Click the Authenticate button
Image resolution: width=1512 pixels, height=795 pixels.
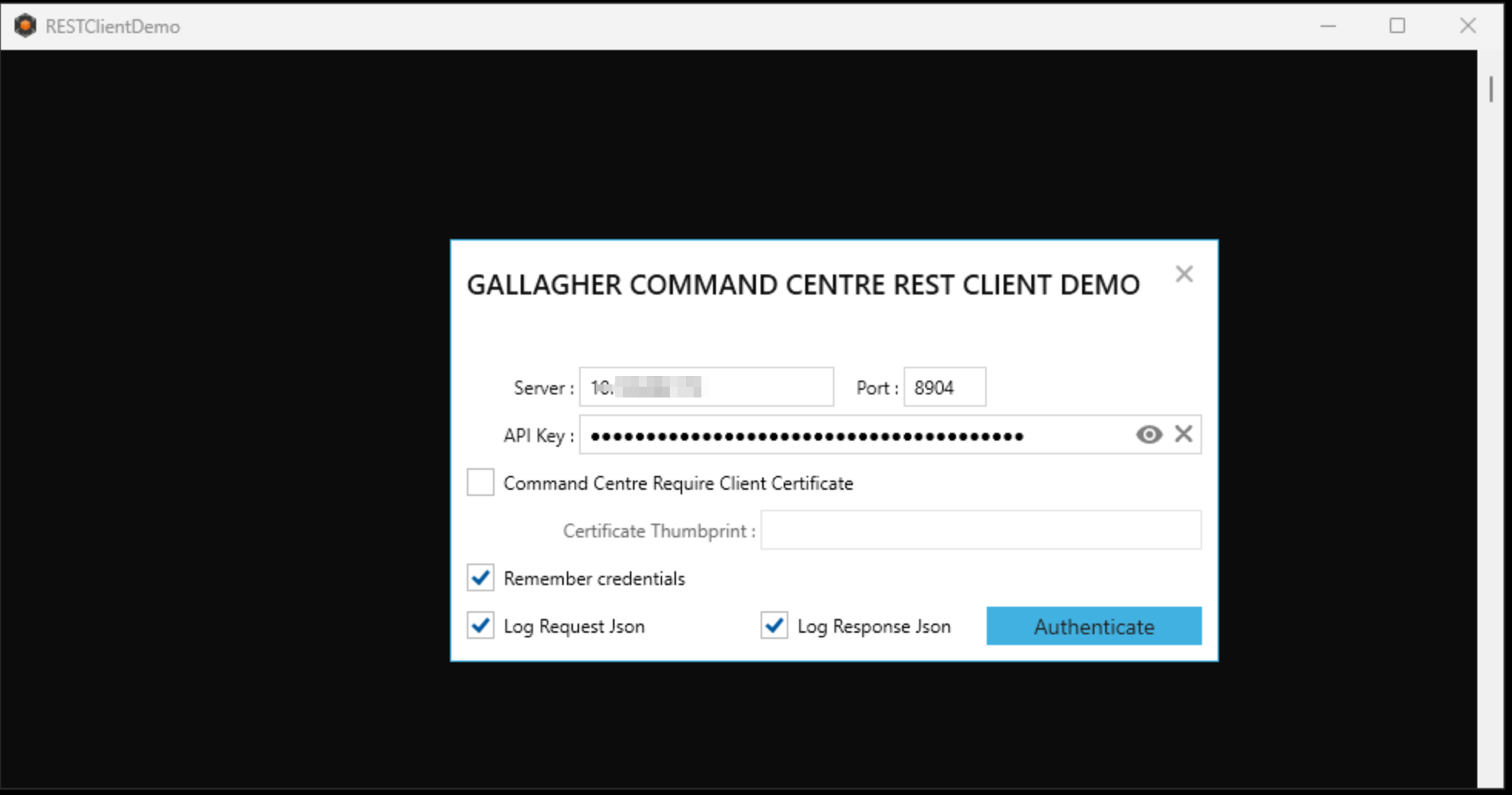1094,626
